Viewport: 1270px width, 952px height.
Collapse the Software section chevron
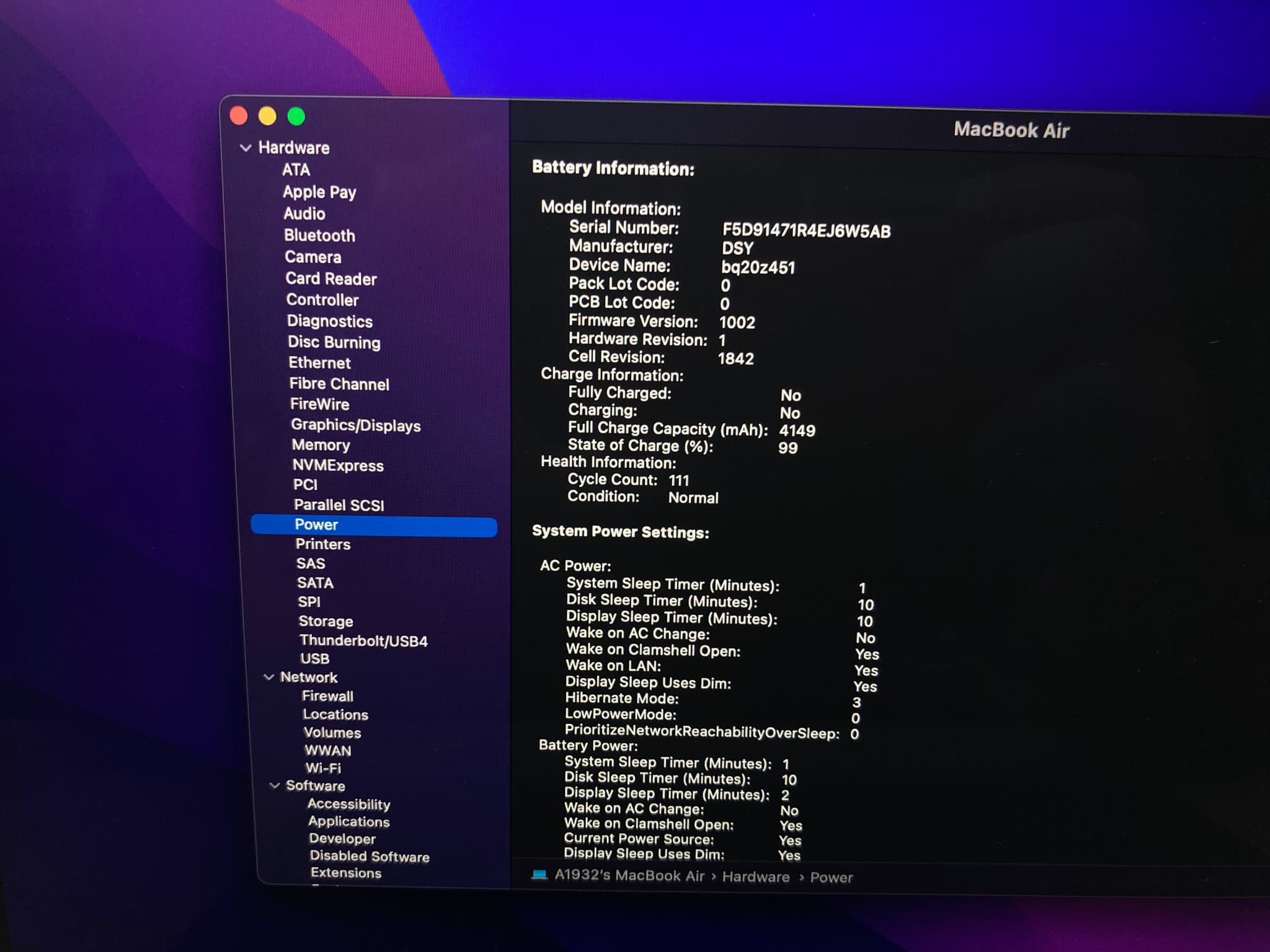275,785
